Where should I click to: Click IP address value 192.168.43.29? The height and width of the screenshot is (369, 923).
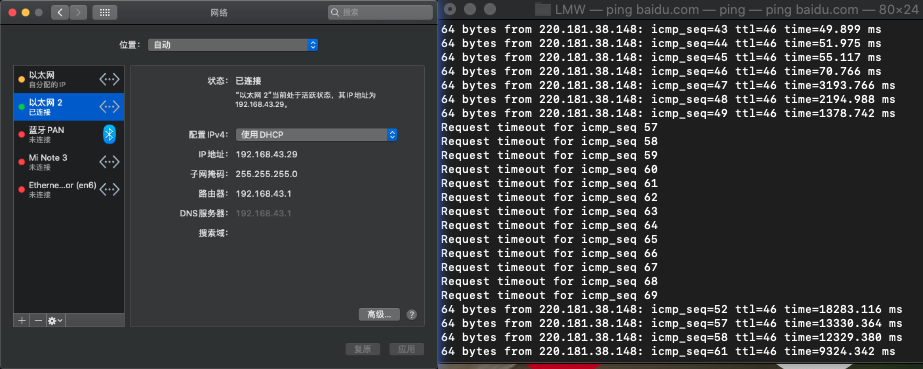coord(267,154)
